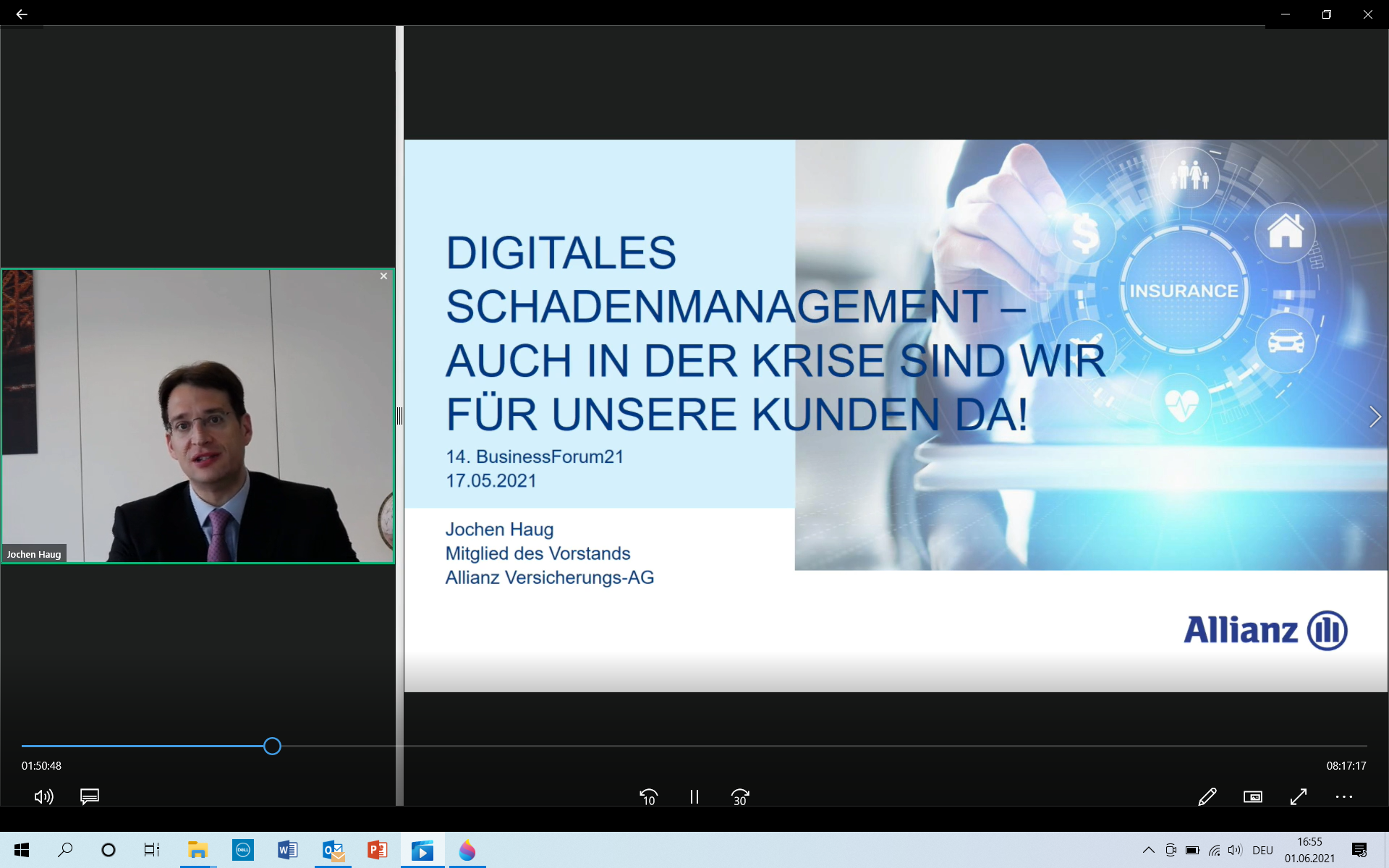The width and height of the screenshot is (1389, 868).
Task: Pause the video playback
Action: pos(694,796)
